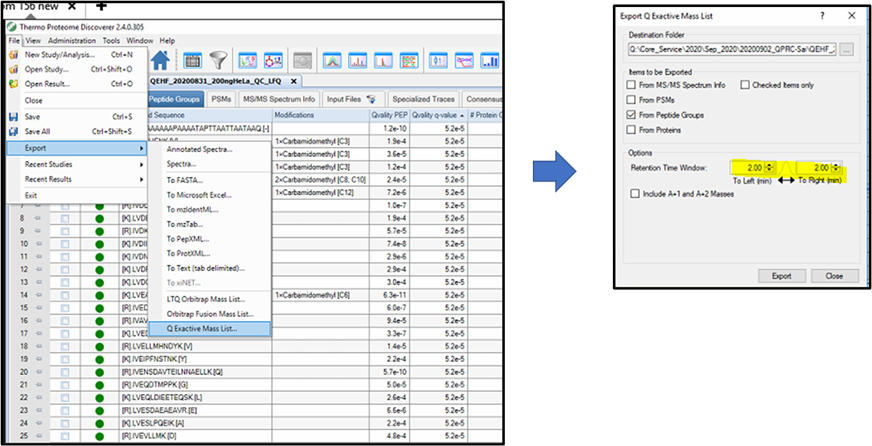Click the To Left retention time stepper arrows
The image size is (872, 446).
coord(769,167)
